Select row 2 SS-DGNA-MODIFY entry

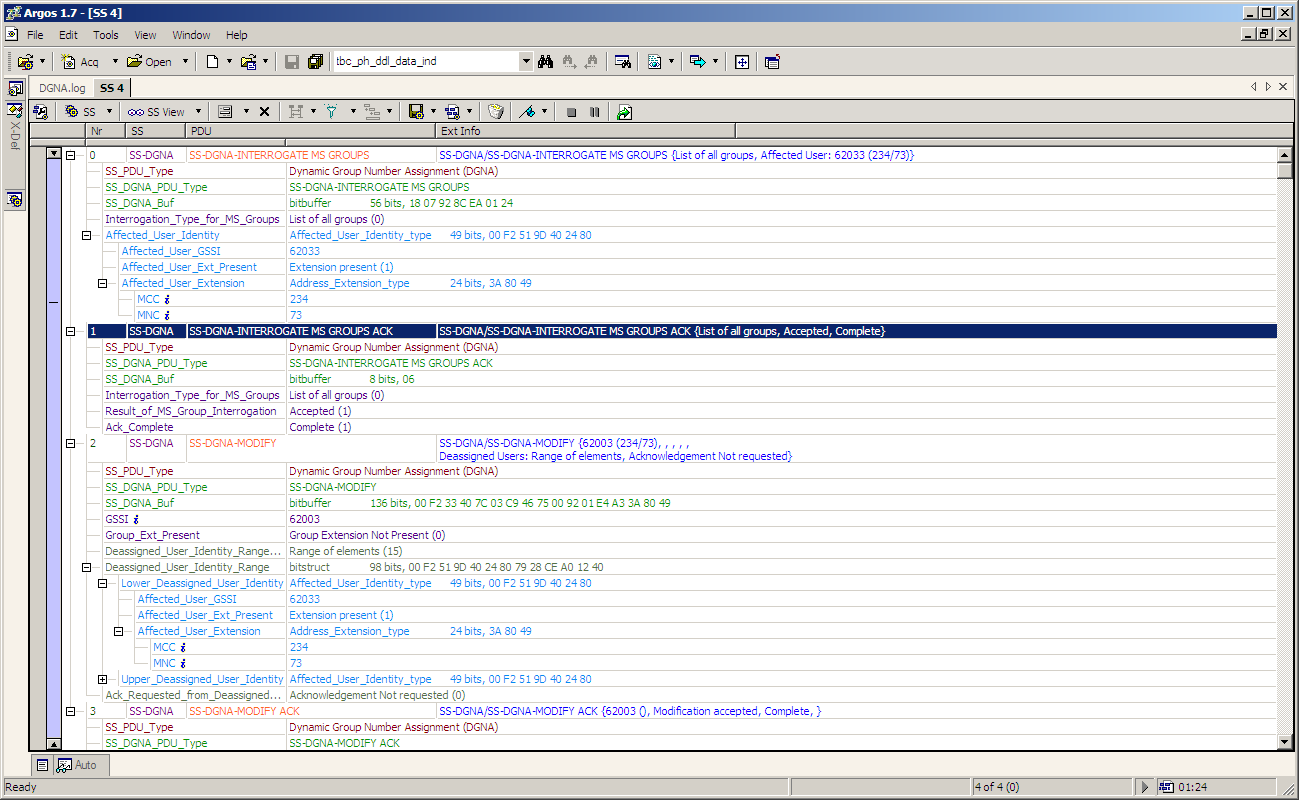coord(232,443)
